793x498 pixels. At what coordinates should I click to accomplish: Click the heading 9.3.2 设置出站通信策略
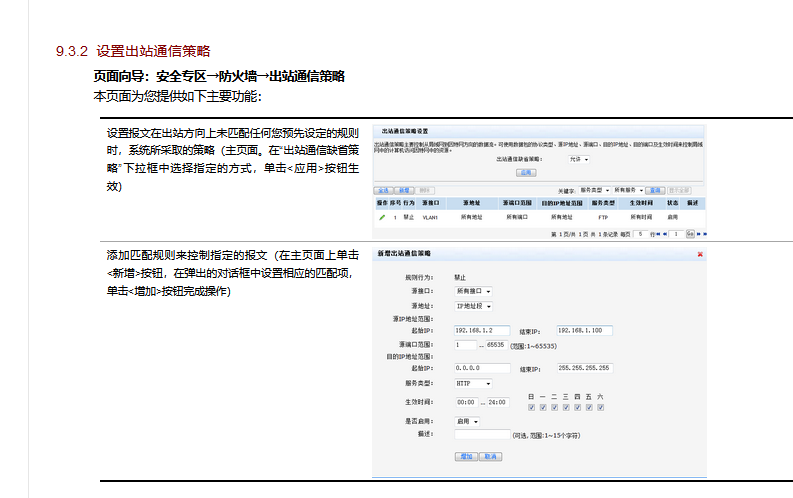point(133,51)
